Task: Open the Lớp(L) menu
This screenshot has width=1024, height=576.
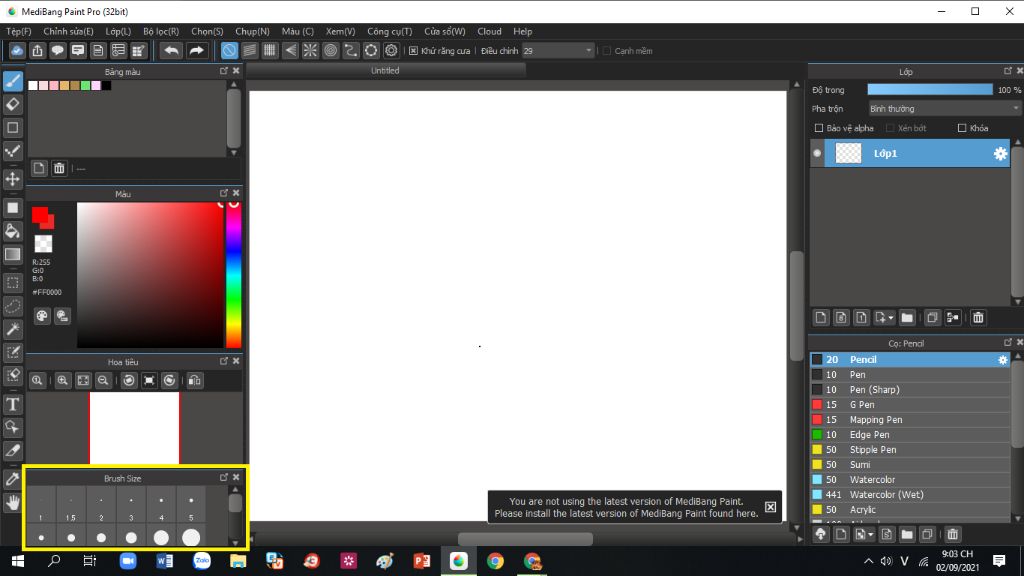Action: click(118, 31)
